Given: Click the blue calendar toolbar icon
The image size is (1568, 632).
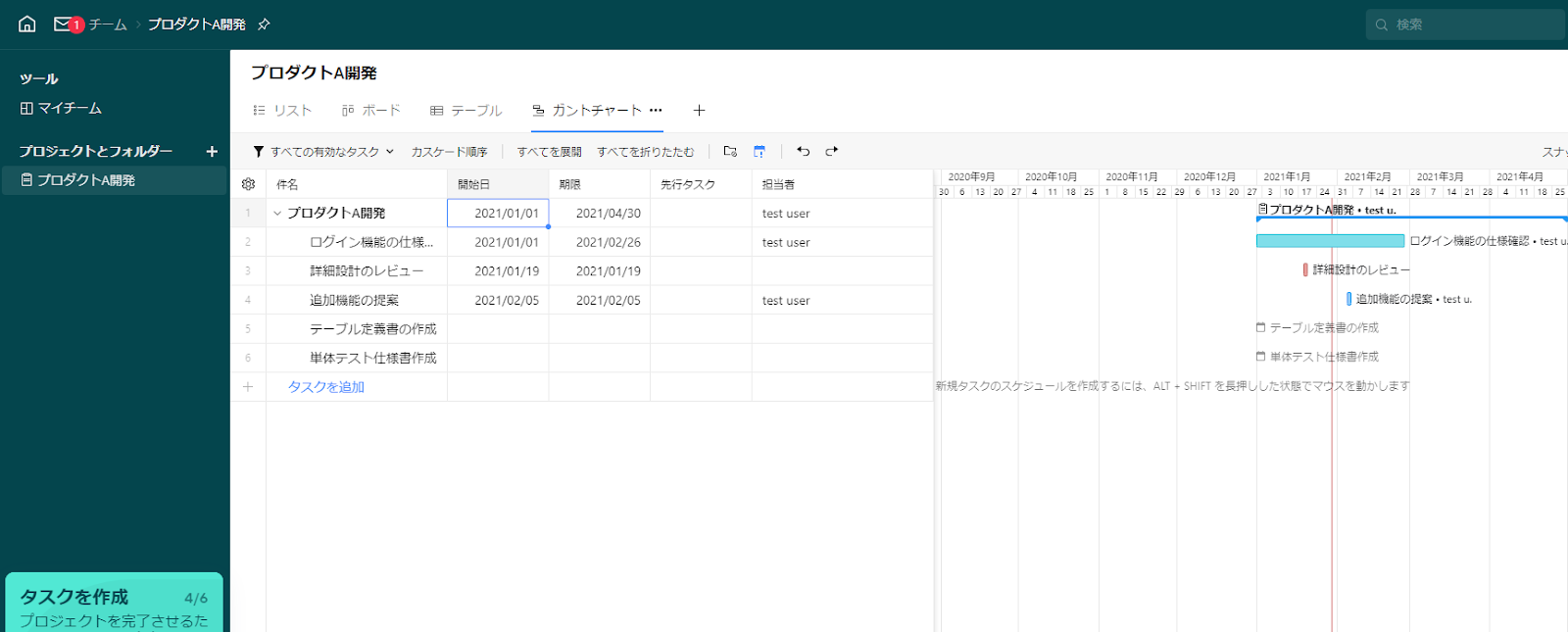Looking at the screenshot, I should point(759,151).
